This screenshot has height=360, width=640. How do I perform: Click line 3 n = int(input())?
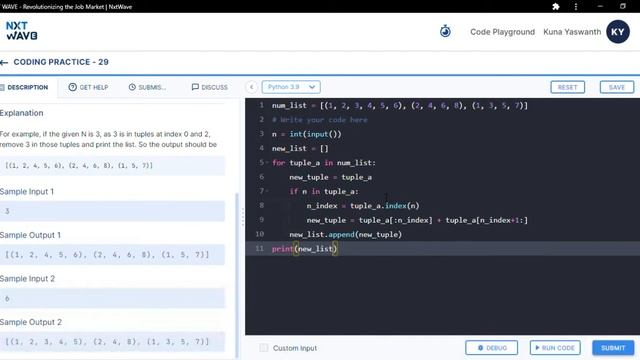(307, 134)
